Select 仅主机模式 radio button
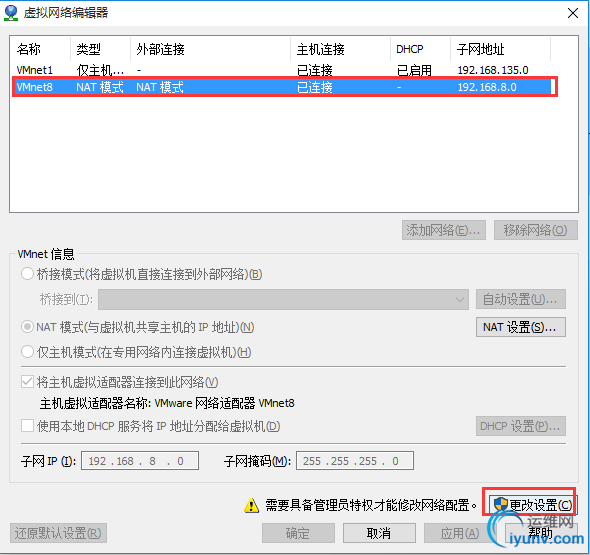The image size is (590, 555). pyautogui.click(x=27, y=352)
